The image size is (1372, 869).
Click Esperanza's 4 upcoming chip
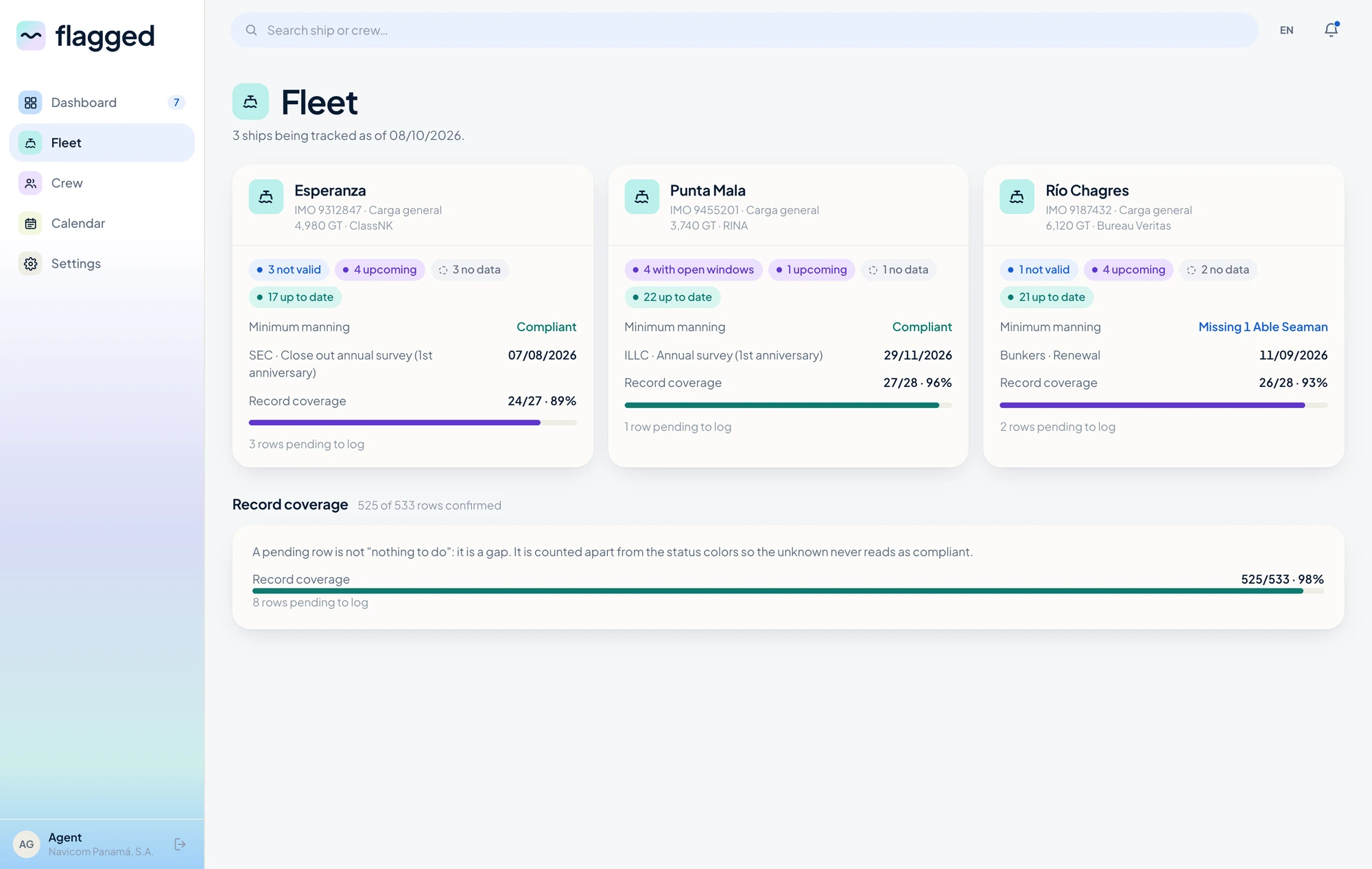click(x=380, y=270)
